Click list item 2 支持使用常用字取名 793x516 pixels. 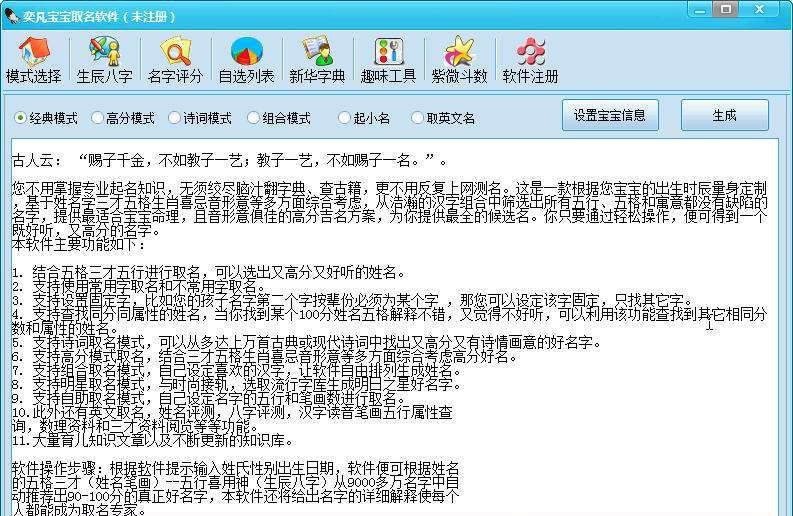139,286
